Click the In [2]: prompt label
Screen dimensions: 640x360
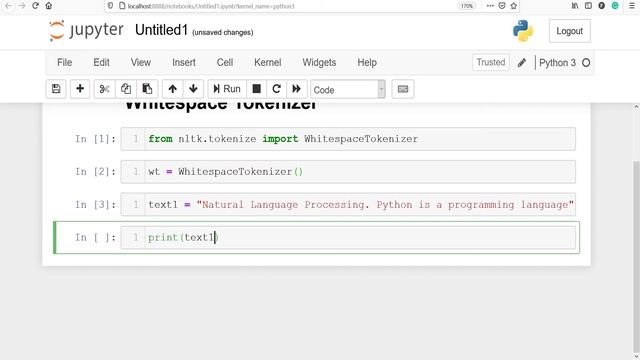96,172
